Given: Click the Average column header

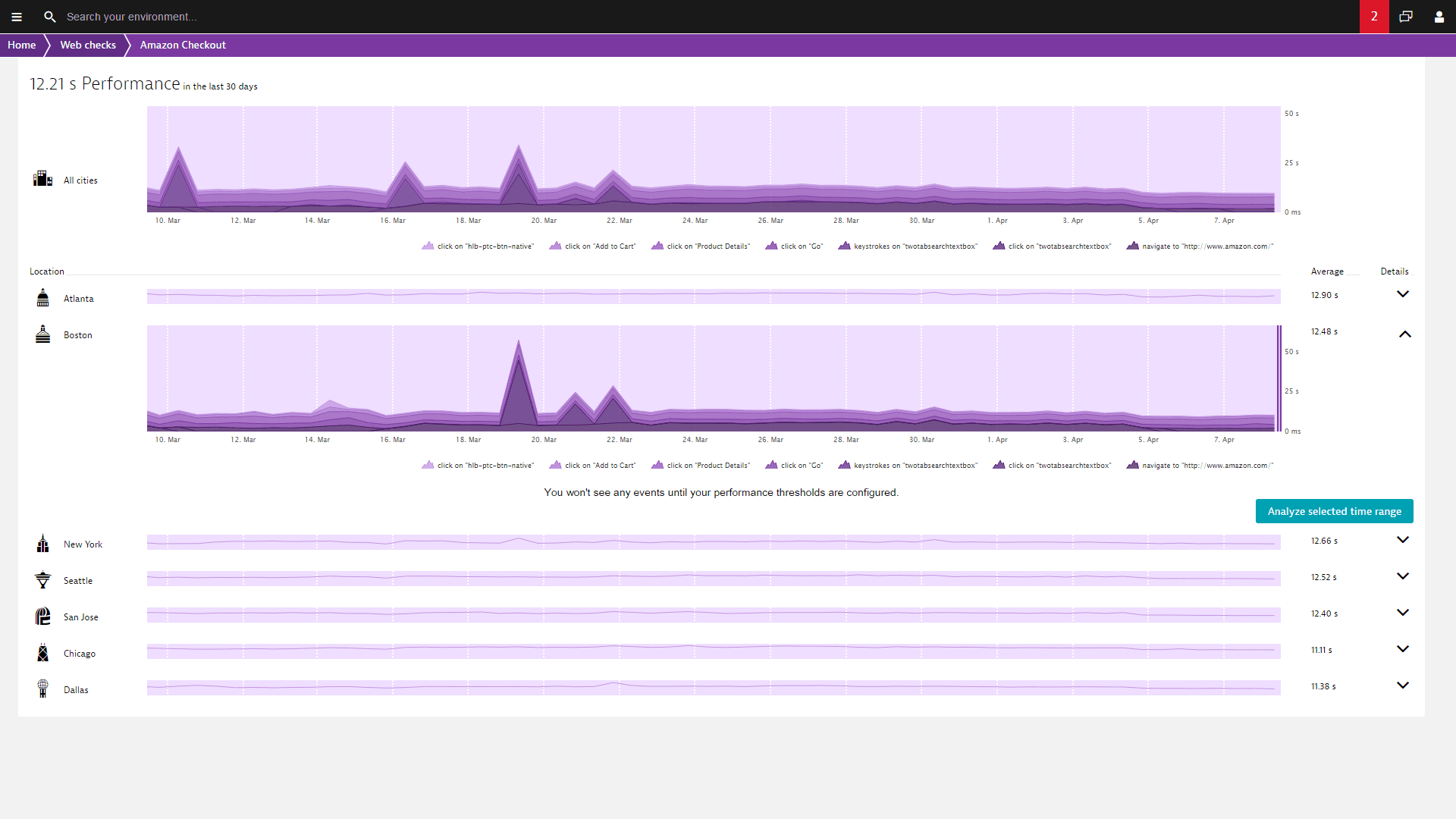Looking at the screenshot, I should (x=1327, y=271).
